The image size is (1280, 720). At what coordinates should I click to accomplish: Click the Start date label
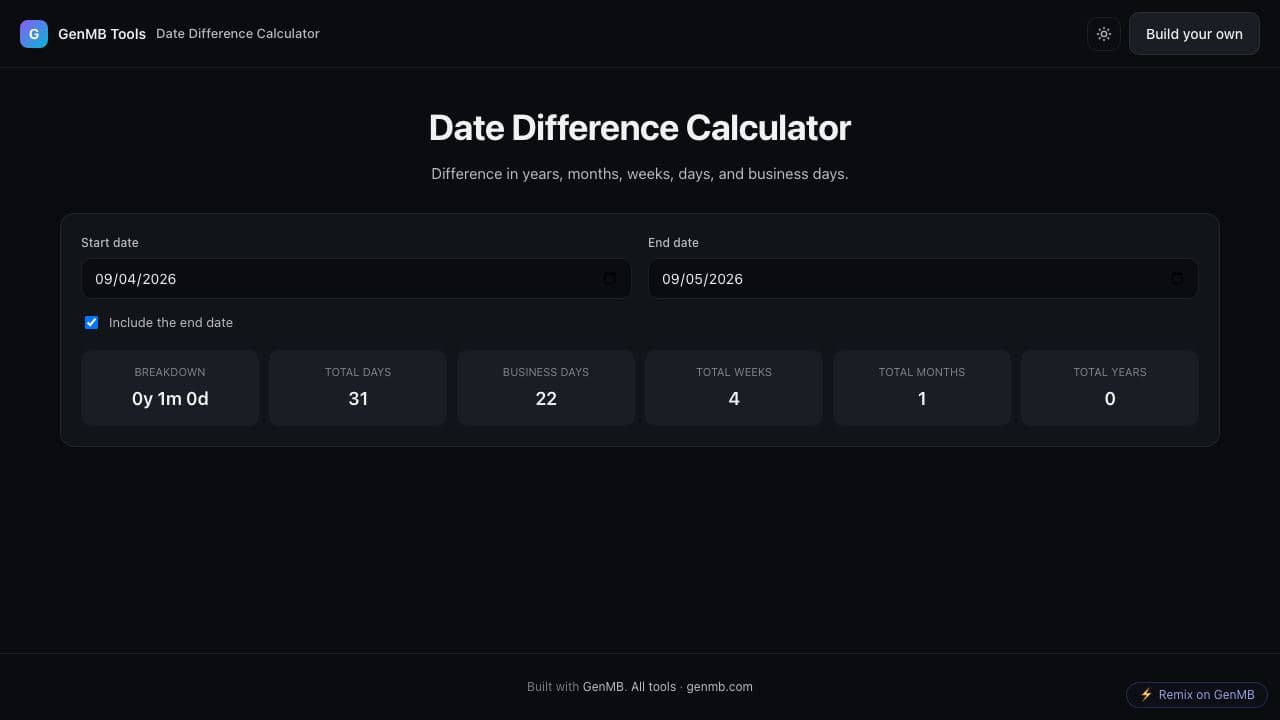(x=110, y=243)
